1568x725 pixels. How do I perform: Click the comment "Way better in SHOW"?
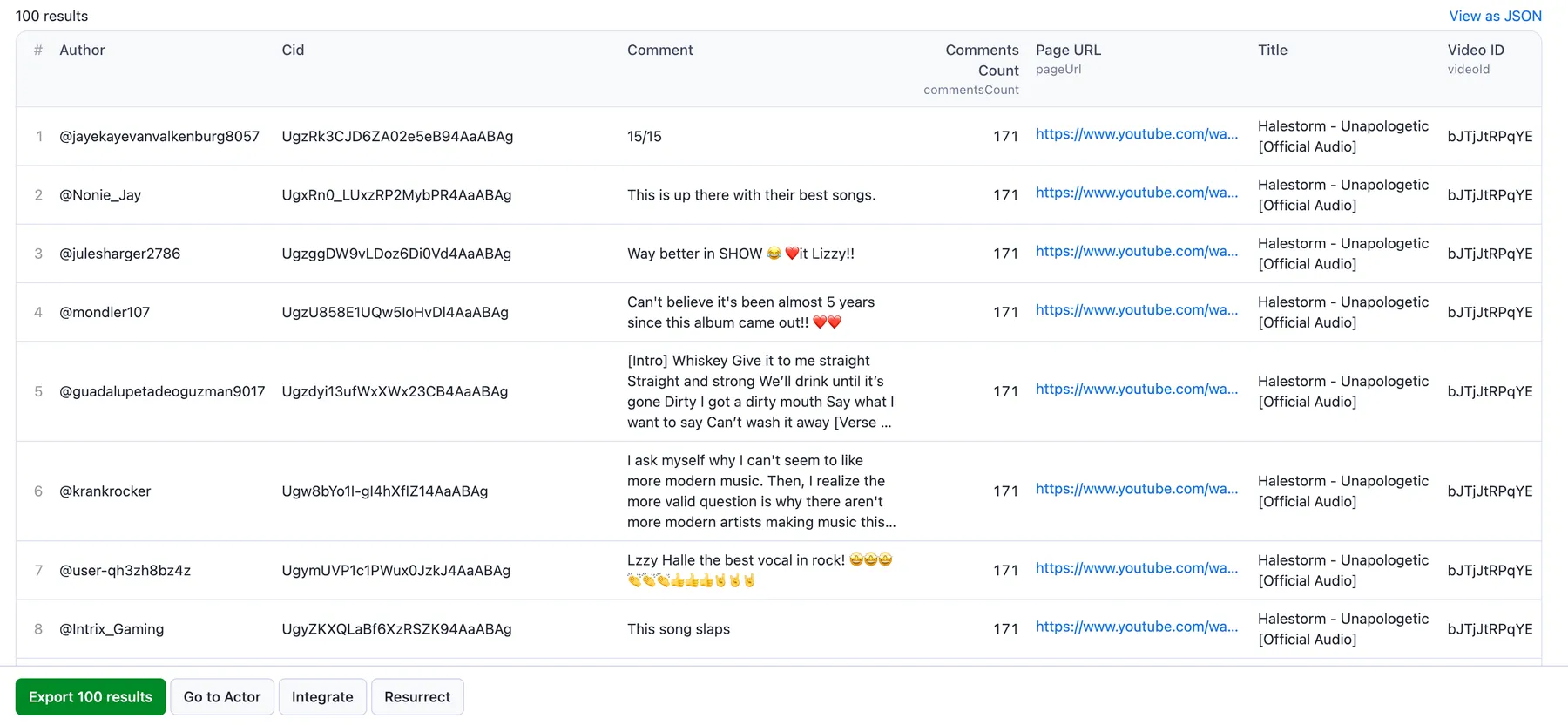click(740, 254)
